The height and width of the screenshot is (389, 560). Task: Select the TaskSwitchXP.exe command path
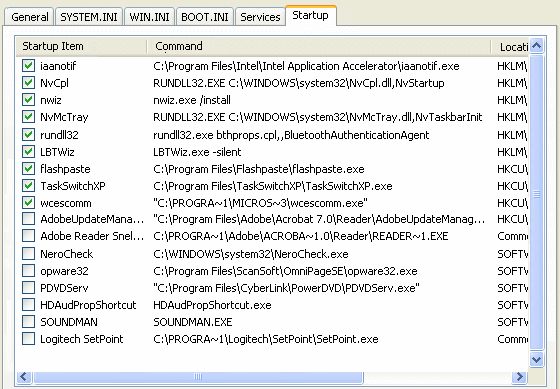coord(272,186)
